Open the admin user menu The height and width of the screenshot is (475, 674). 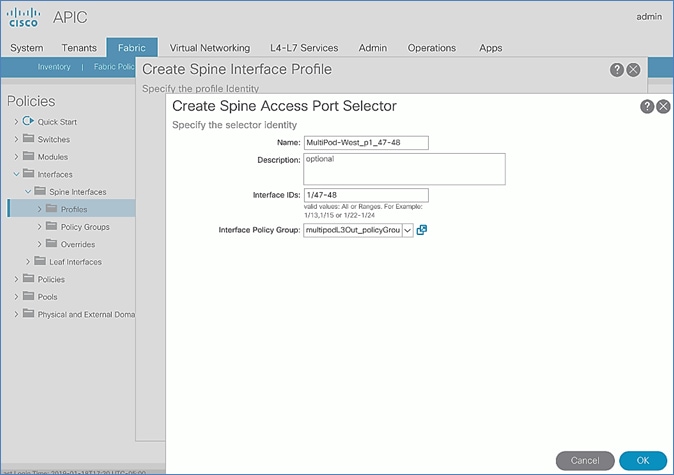(649, 17)
